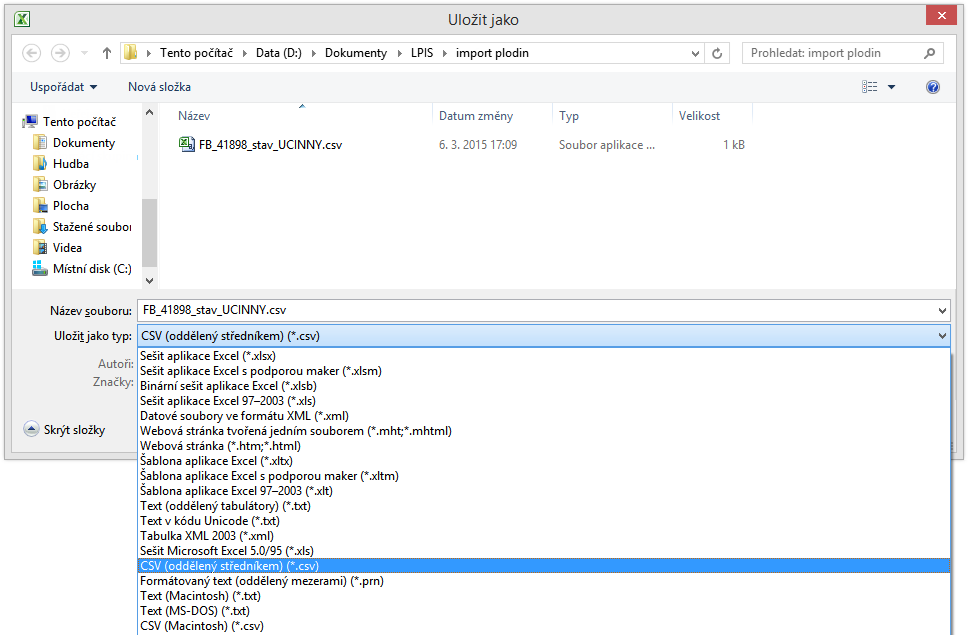Expand the address bar history dropdown
The image size is (968, 635).
click(695, 53)
